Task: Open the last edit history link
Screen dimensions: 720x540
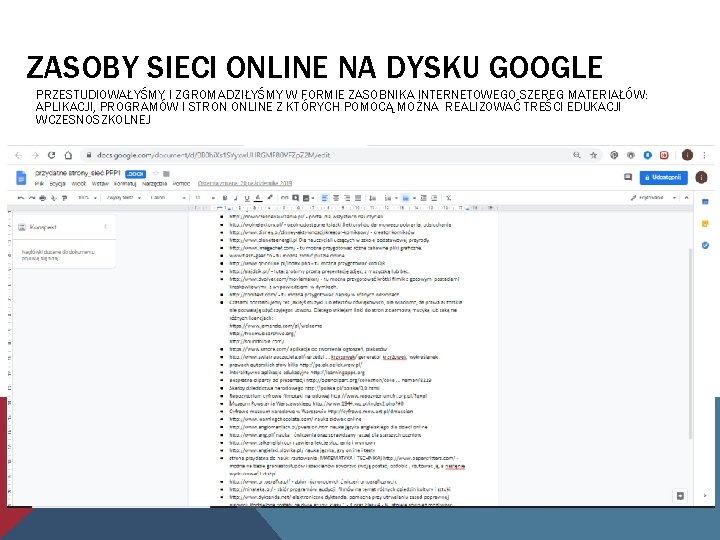Action: (x=245, y=183)
